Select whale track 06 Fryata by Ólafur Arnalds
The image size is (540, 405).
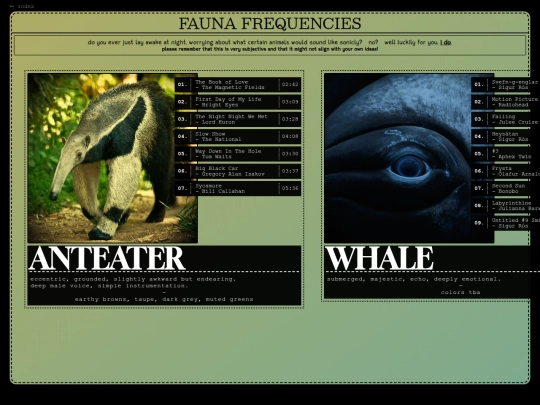point(506,171)
